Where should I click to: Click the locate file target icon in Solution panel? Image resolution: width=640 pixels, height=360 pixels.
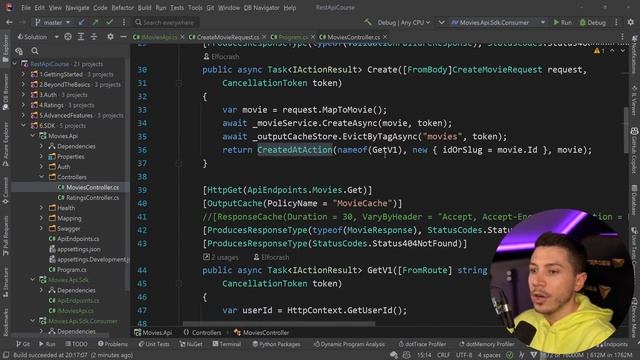(68, 37)
